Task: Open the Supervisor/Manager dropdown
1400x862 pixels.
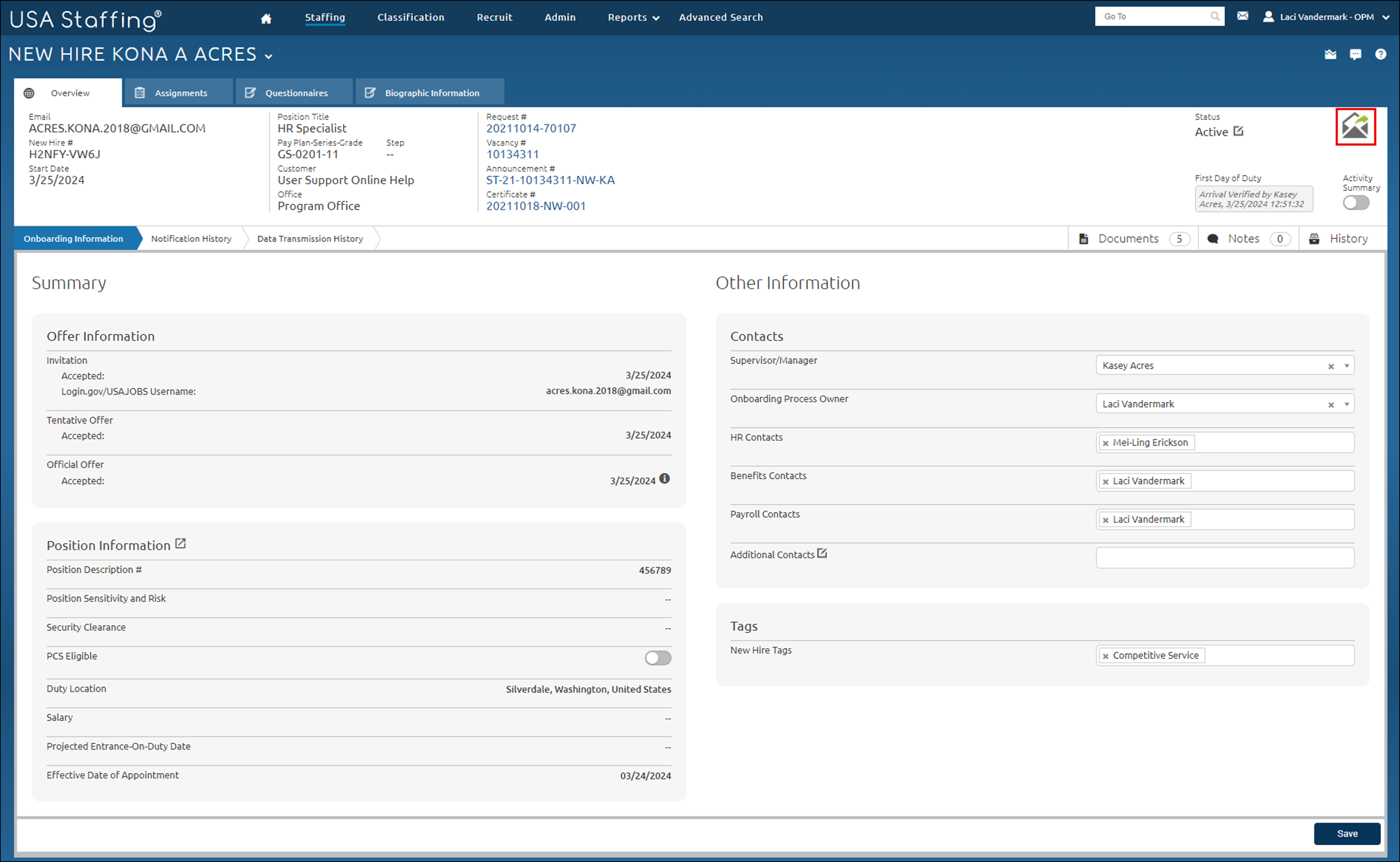Action: [1346, 365]
